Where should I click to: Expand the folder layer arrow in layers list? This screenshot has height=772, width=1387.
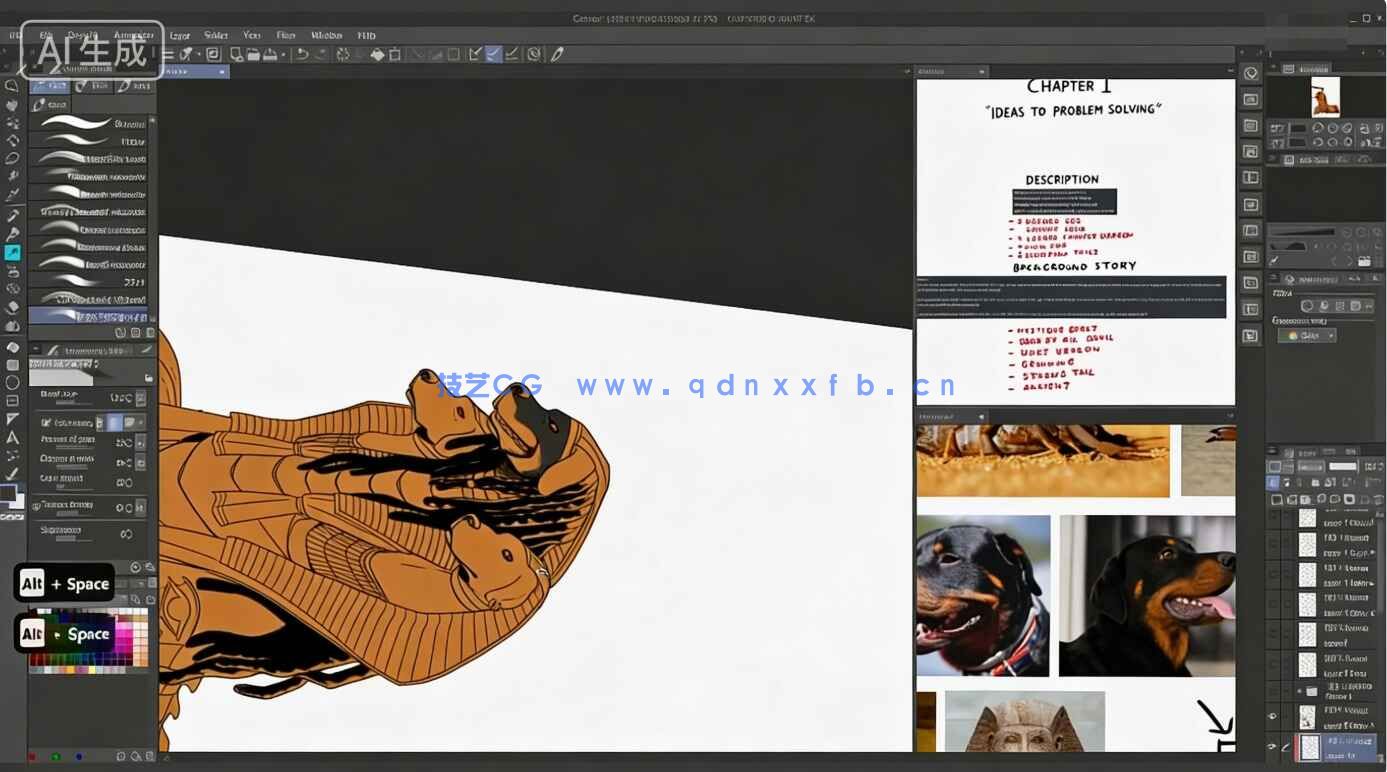point(1299,691)
